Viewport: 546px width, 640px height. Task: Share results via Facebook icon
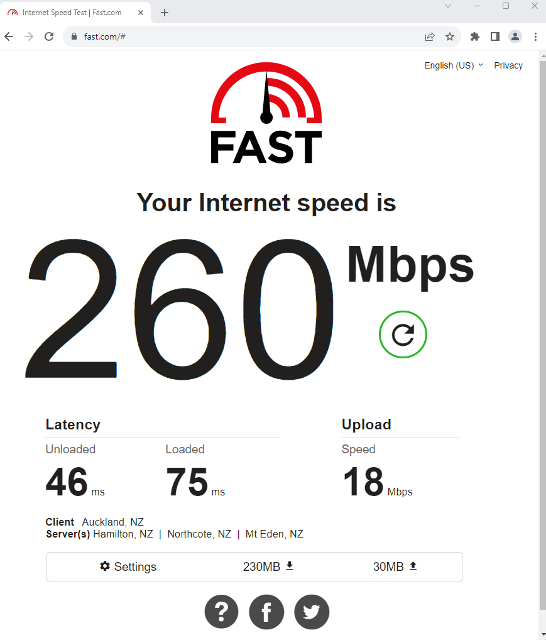click(x=266, y=611)
